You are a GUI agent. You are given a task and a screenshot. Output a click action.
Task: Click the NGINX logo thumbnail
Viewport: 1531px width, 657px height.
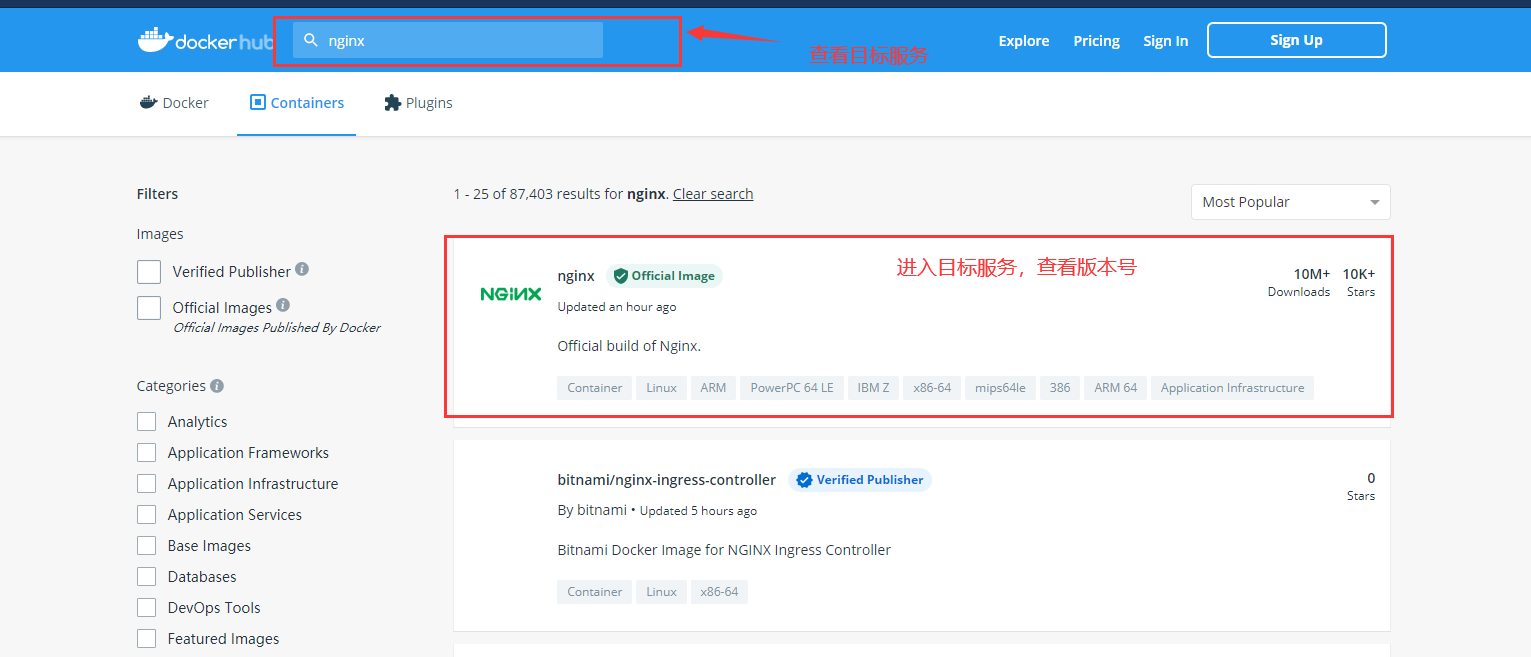[511, 294]
